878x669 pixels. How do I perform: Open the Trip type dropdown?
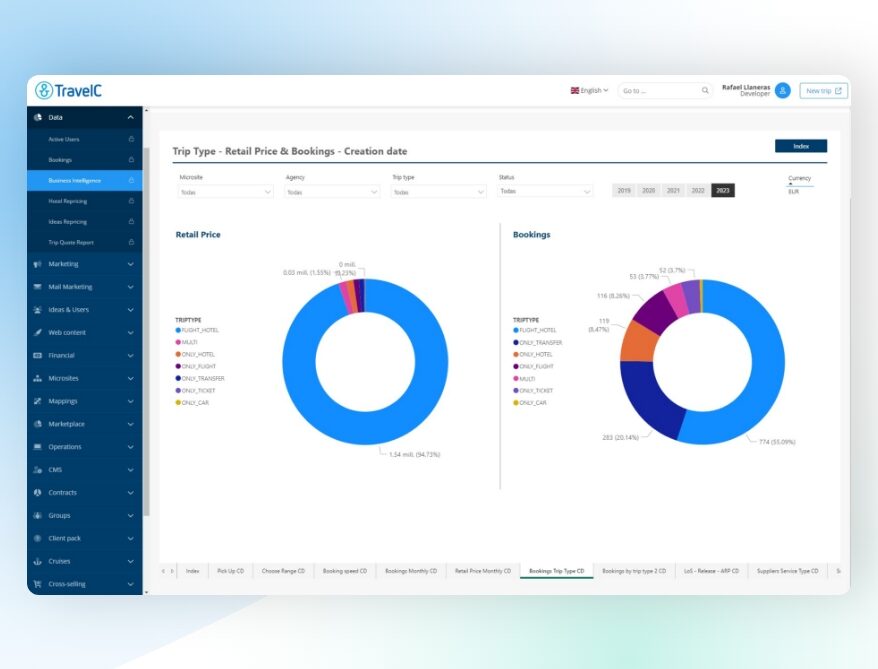click(x=438, y=192)
